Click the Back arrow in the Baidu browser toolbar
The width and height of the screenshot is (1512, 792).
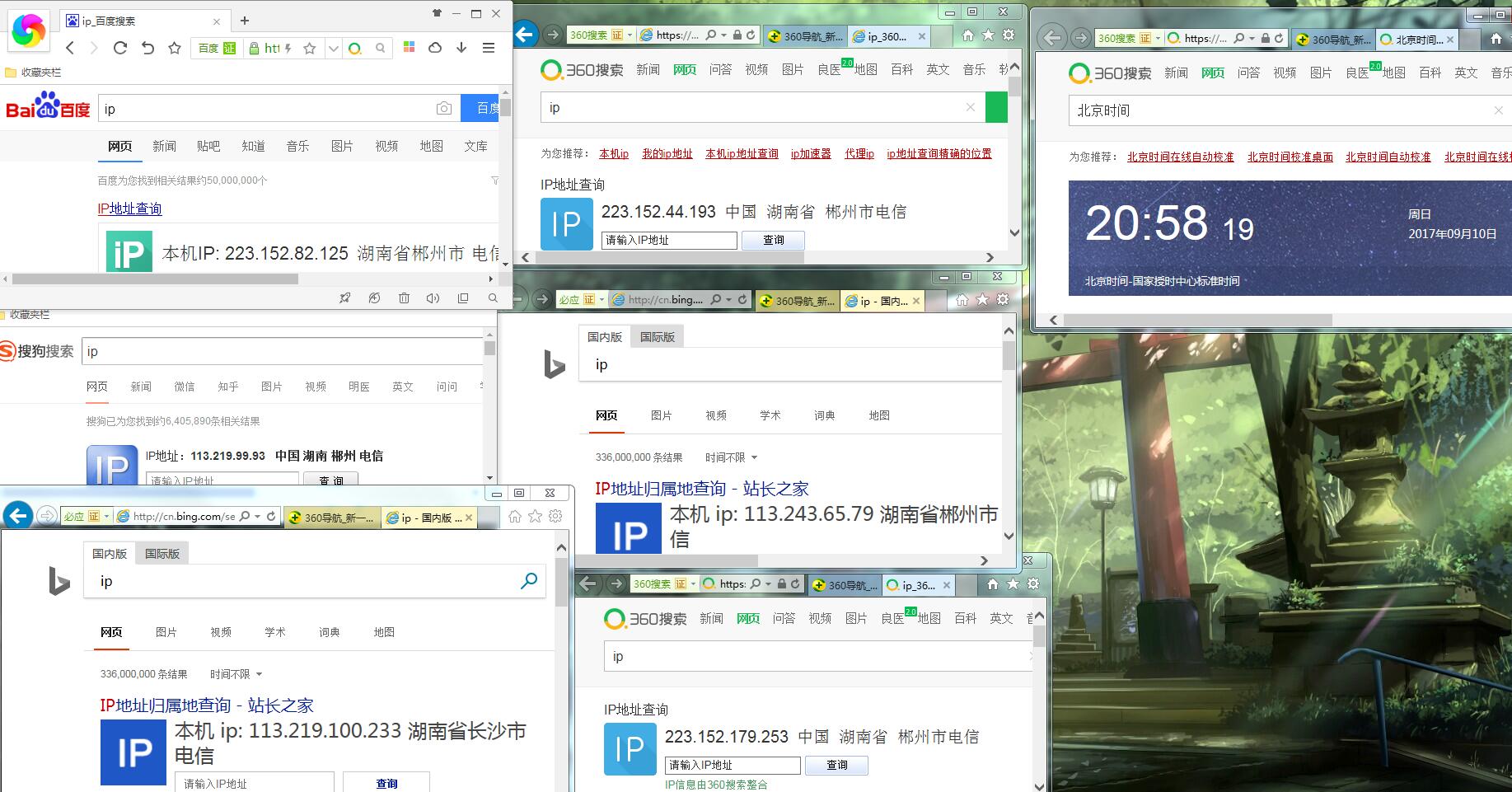point(70,48)
